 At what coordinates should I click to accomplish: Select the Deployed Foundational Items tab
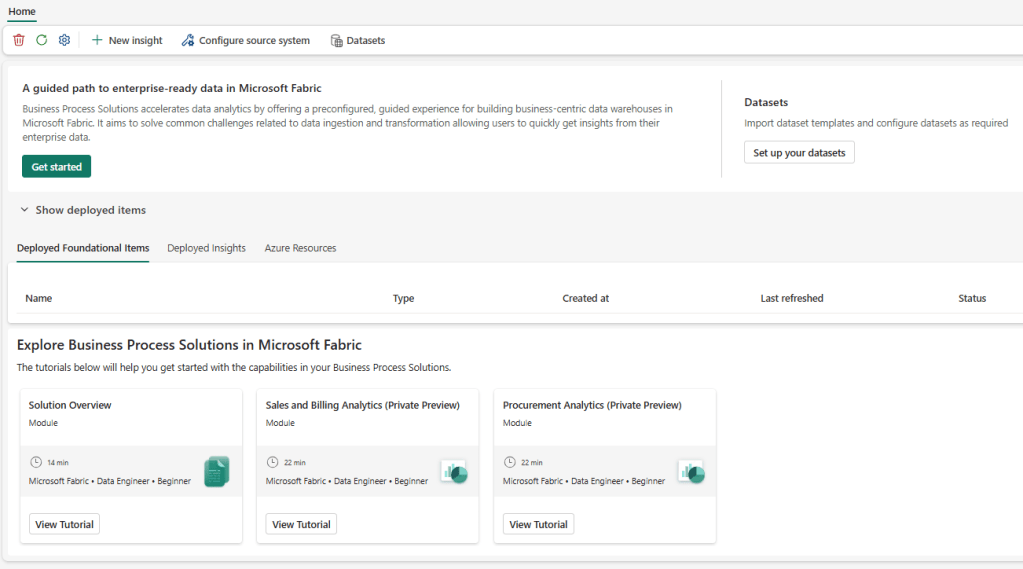point(83,249)
